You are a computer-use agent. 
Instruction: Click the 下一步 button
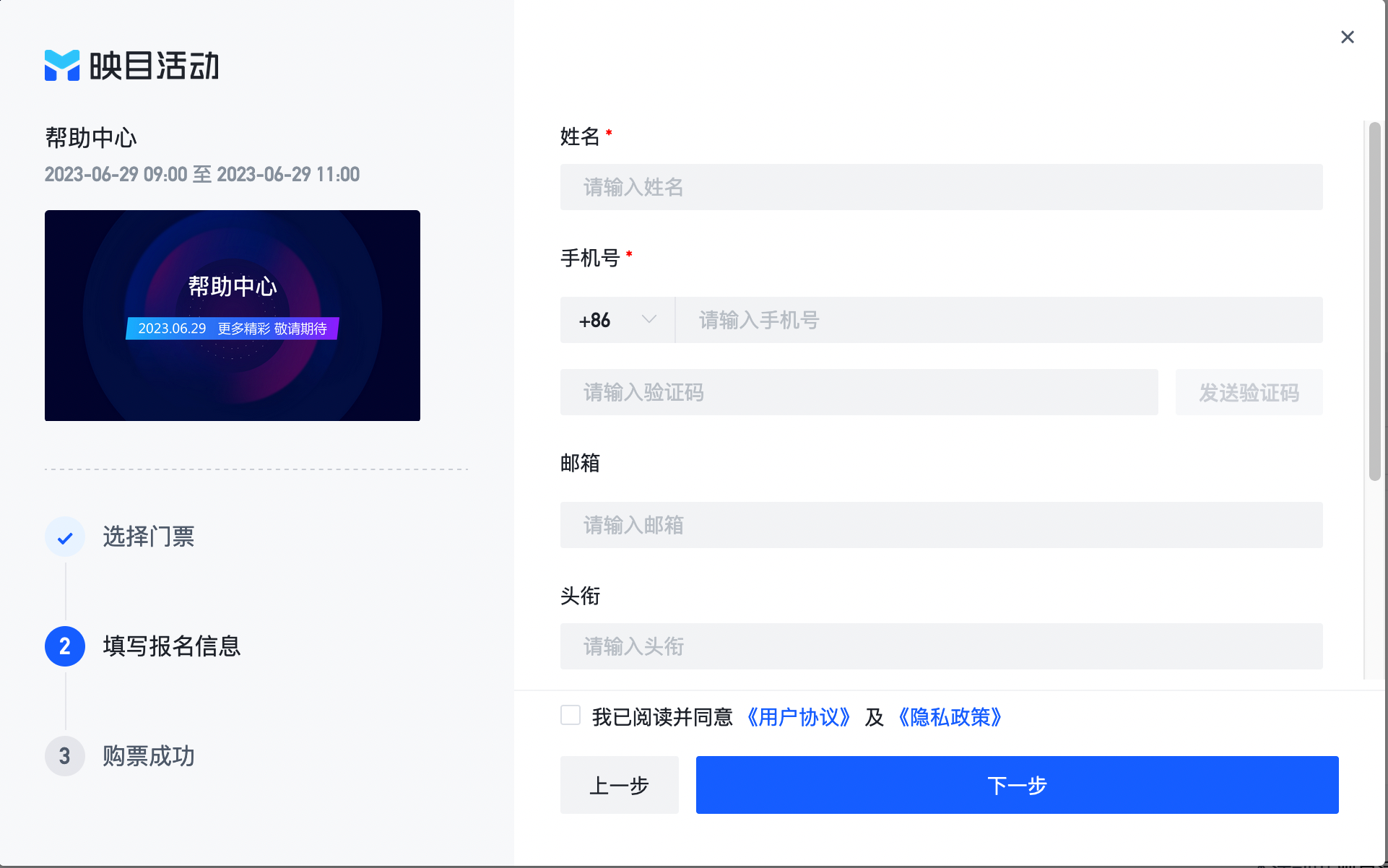[1017, 785]
